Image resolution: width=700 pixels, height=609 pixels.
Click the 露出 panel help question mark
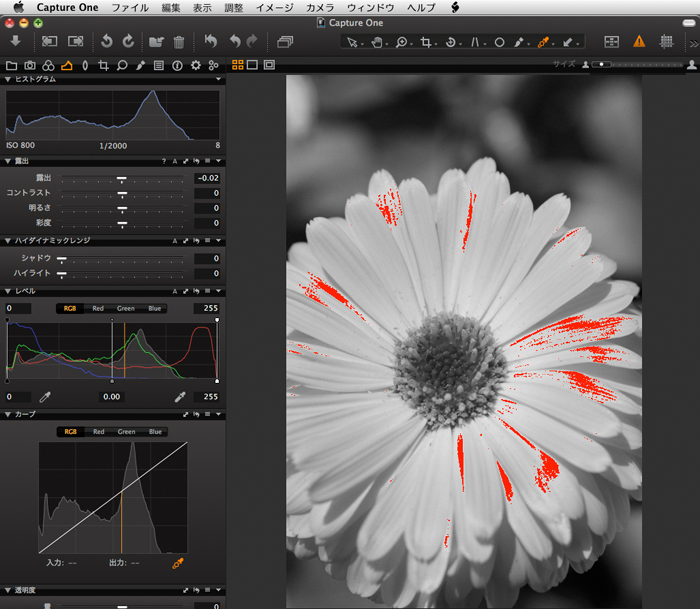point(164,161)
